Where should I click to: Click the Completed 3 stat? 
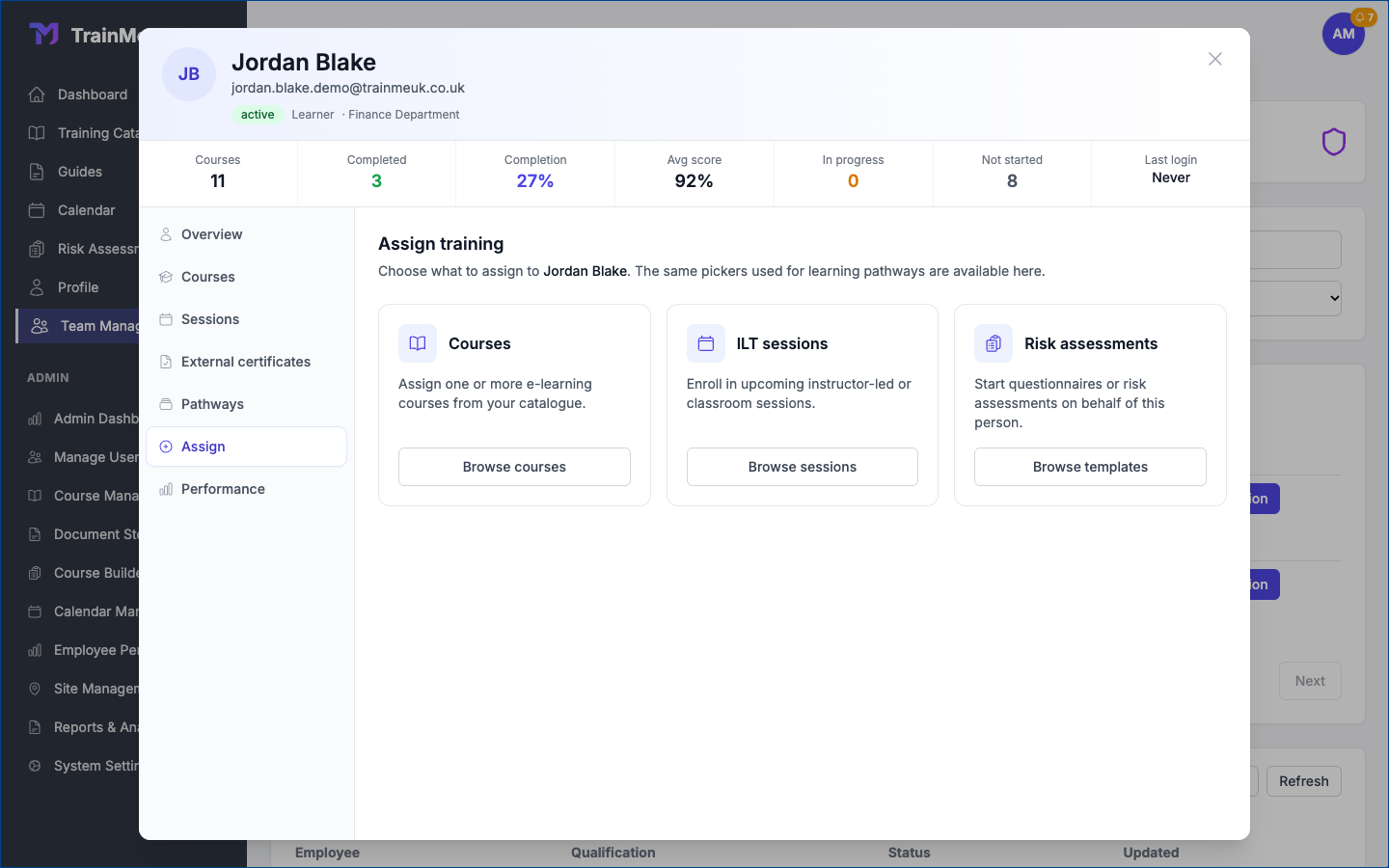click(x=376, y=173)
